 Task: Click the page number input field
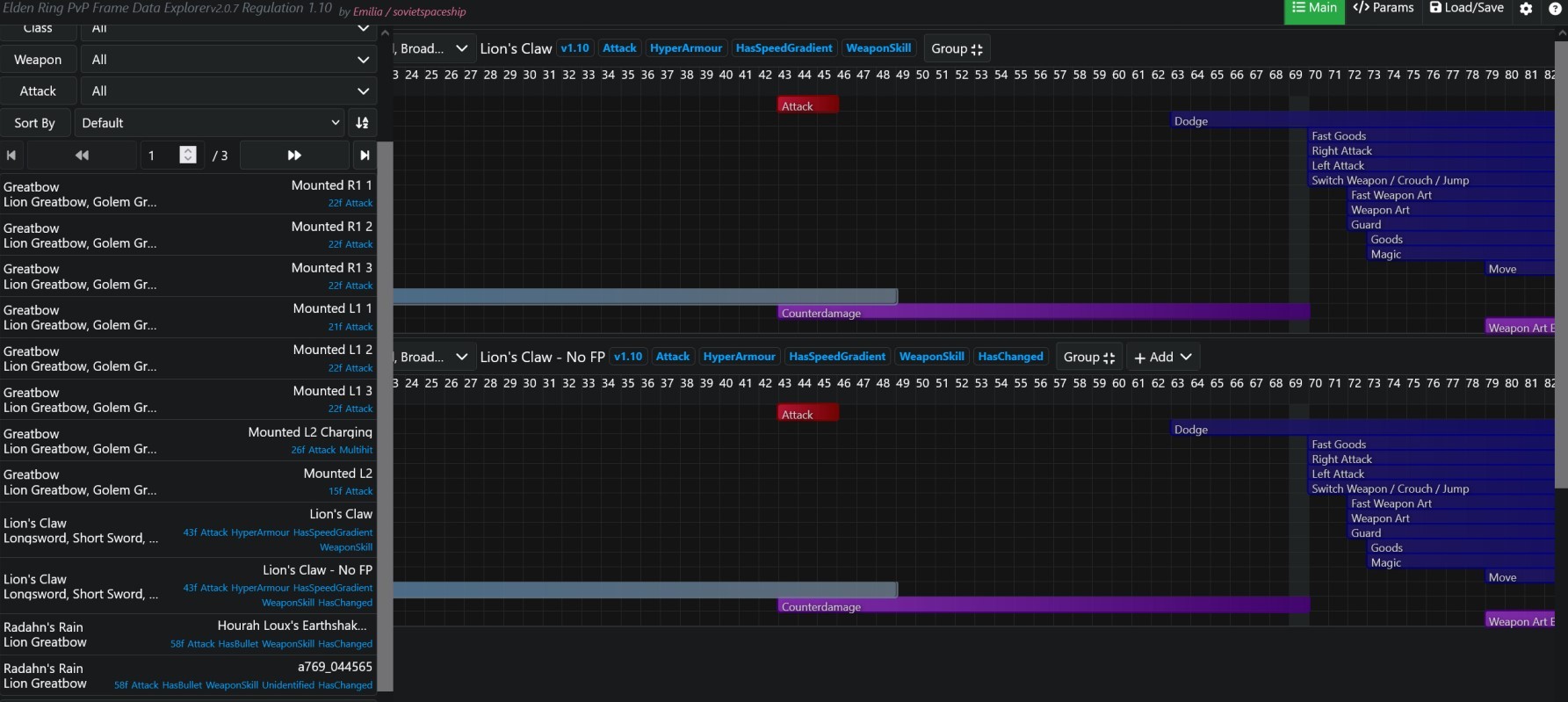tap(161, 156)
